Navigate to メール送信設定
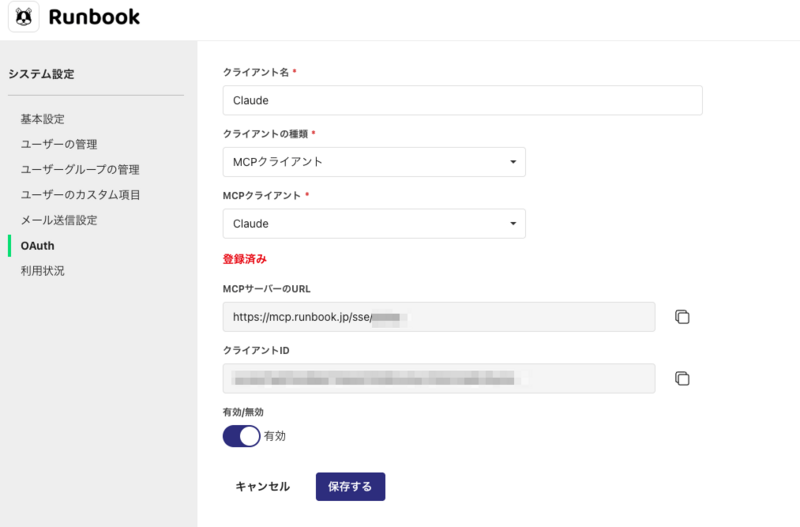 click(x=58, y=219)
